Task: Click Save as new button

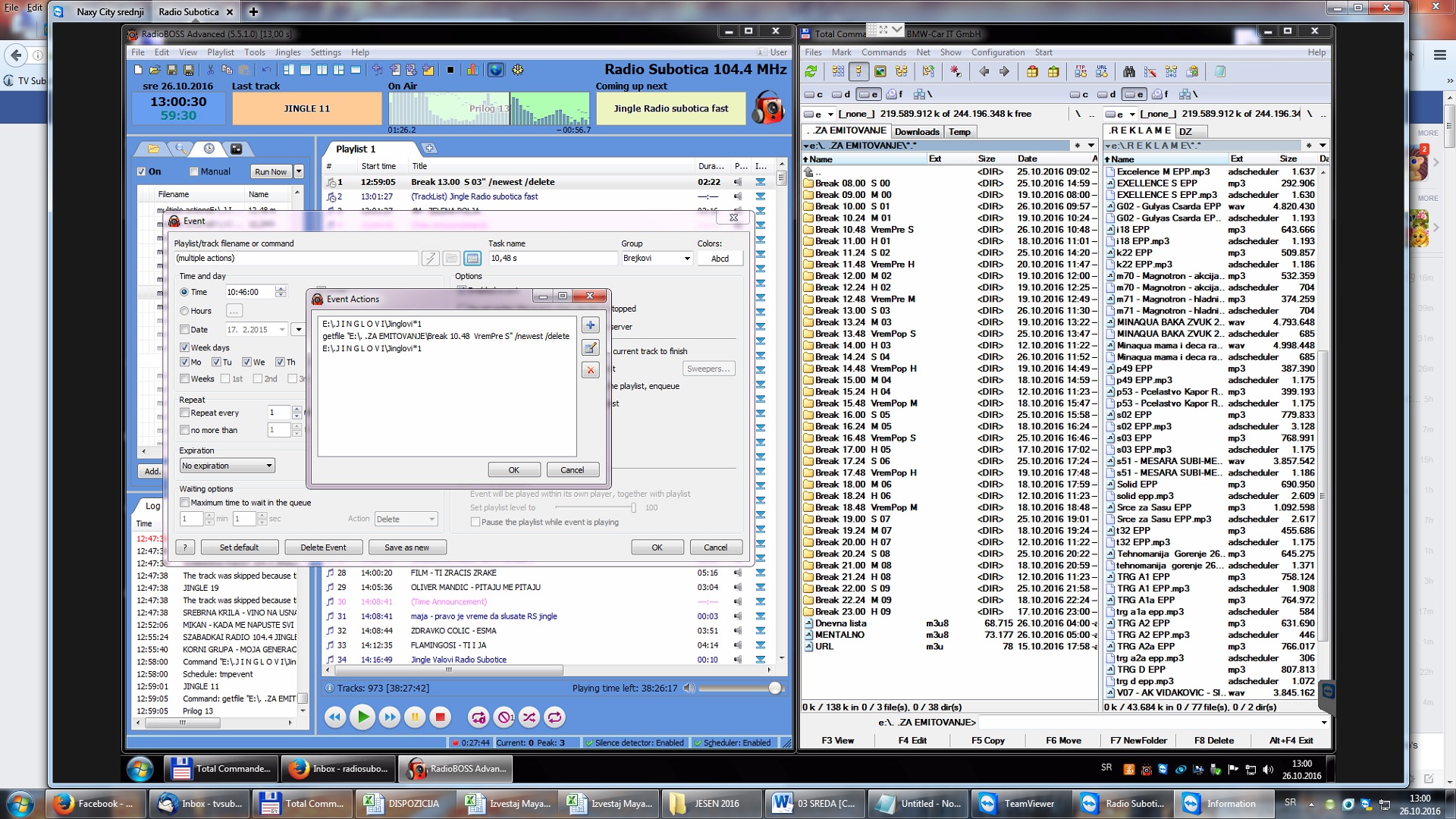Action: pyautogui.click(x=406, y=548)
